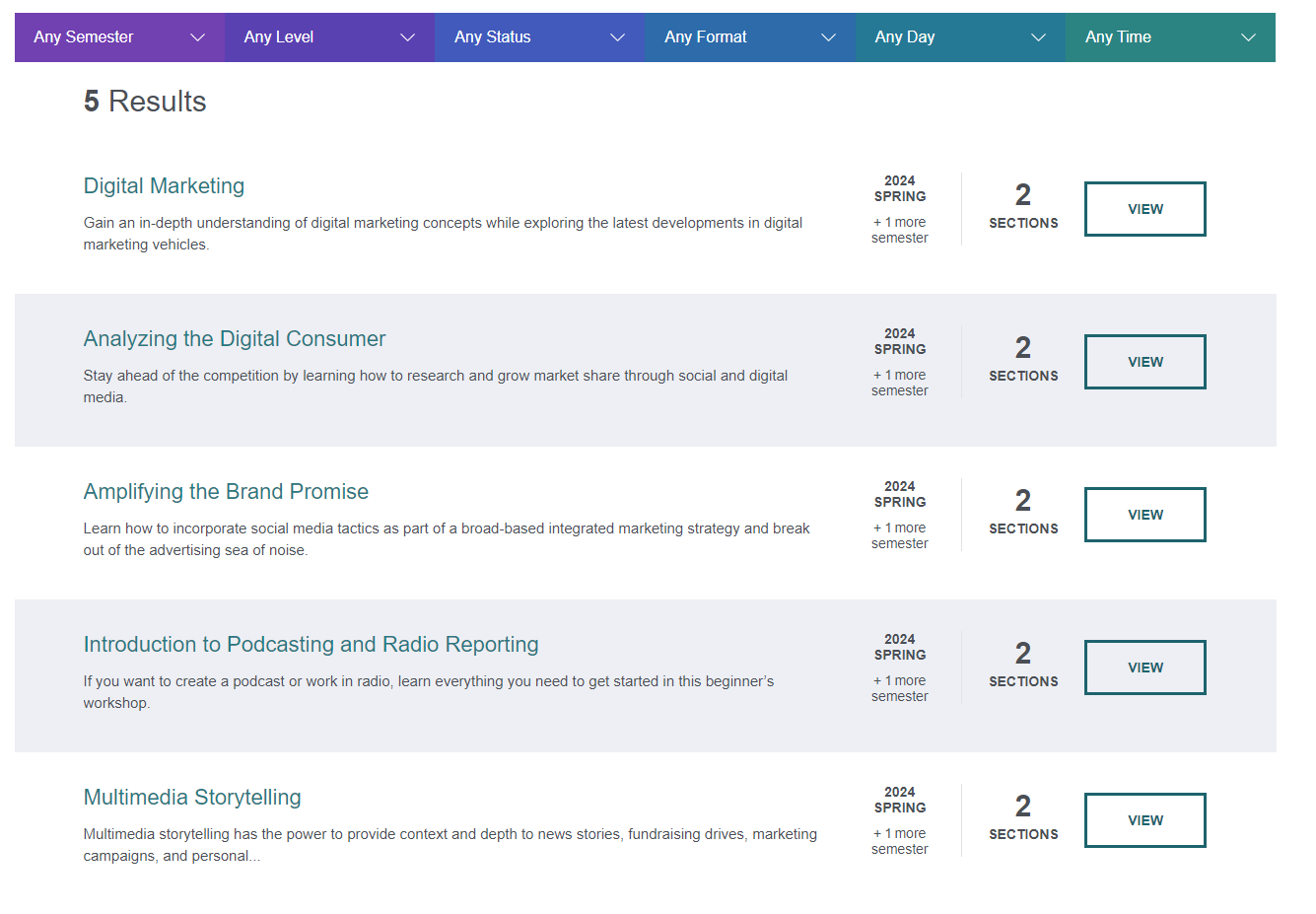1316x914 pixels.
Task: Open the Analyzing the Digital Consumer course
Action: pyautogui.click(x=234, y=338)
